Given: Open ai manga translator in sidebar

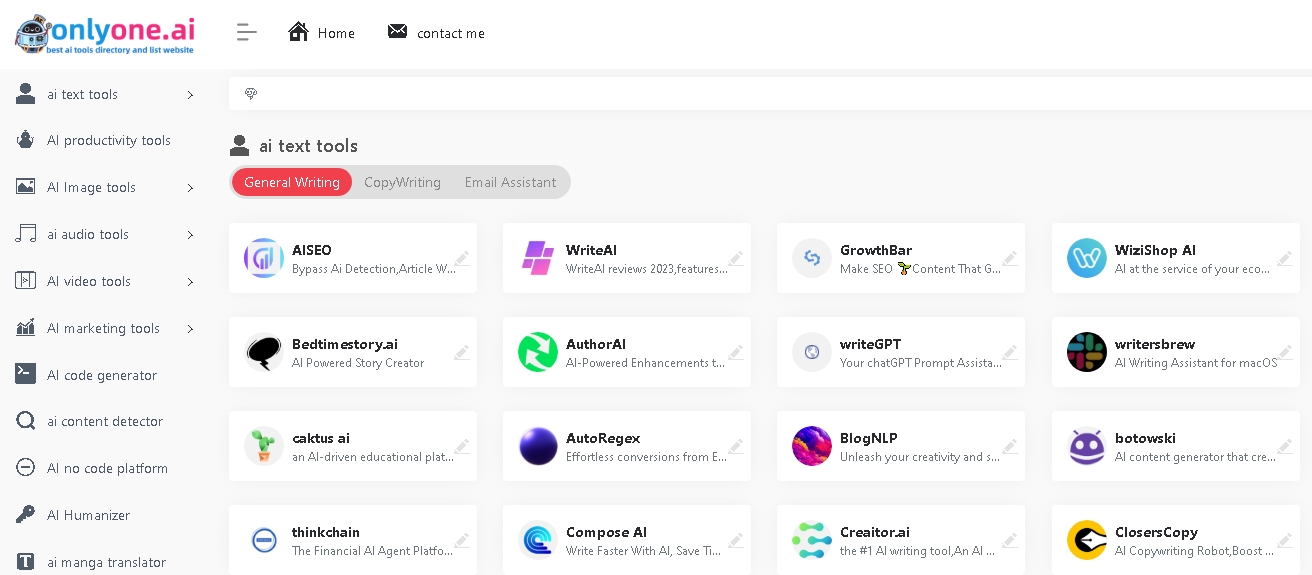Looking at the screenshot, I should [x=106, y=562].
